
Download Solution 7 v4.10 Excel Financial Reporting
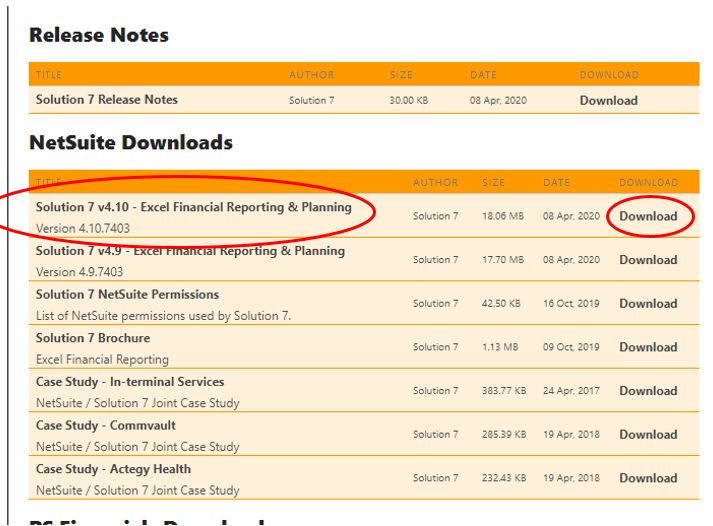click(x=648, y=216)
